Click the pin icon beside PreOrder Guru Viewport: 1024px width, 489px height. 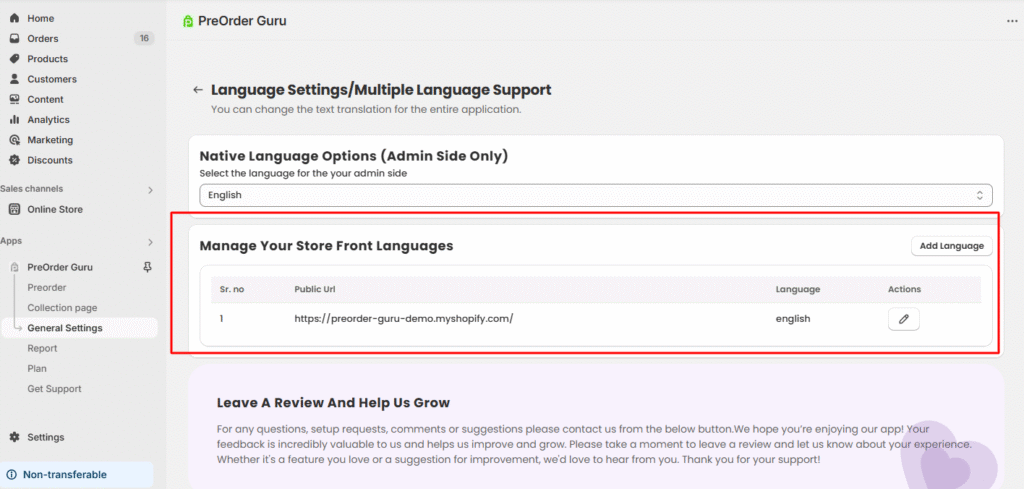click(148, 267)
